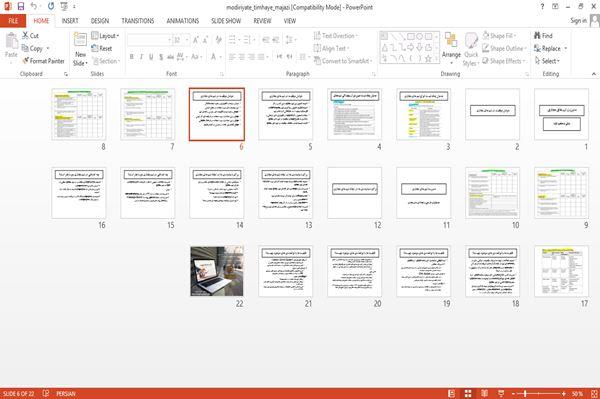Click the zoom in plus button
Screen dimensions: 600x399
pos(564,394)
